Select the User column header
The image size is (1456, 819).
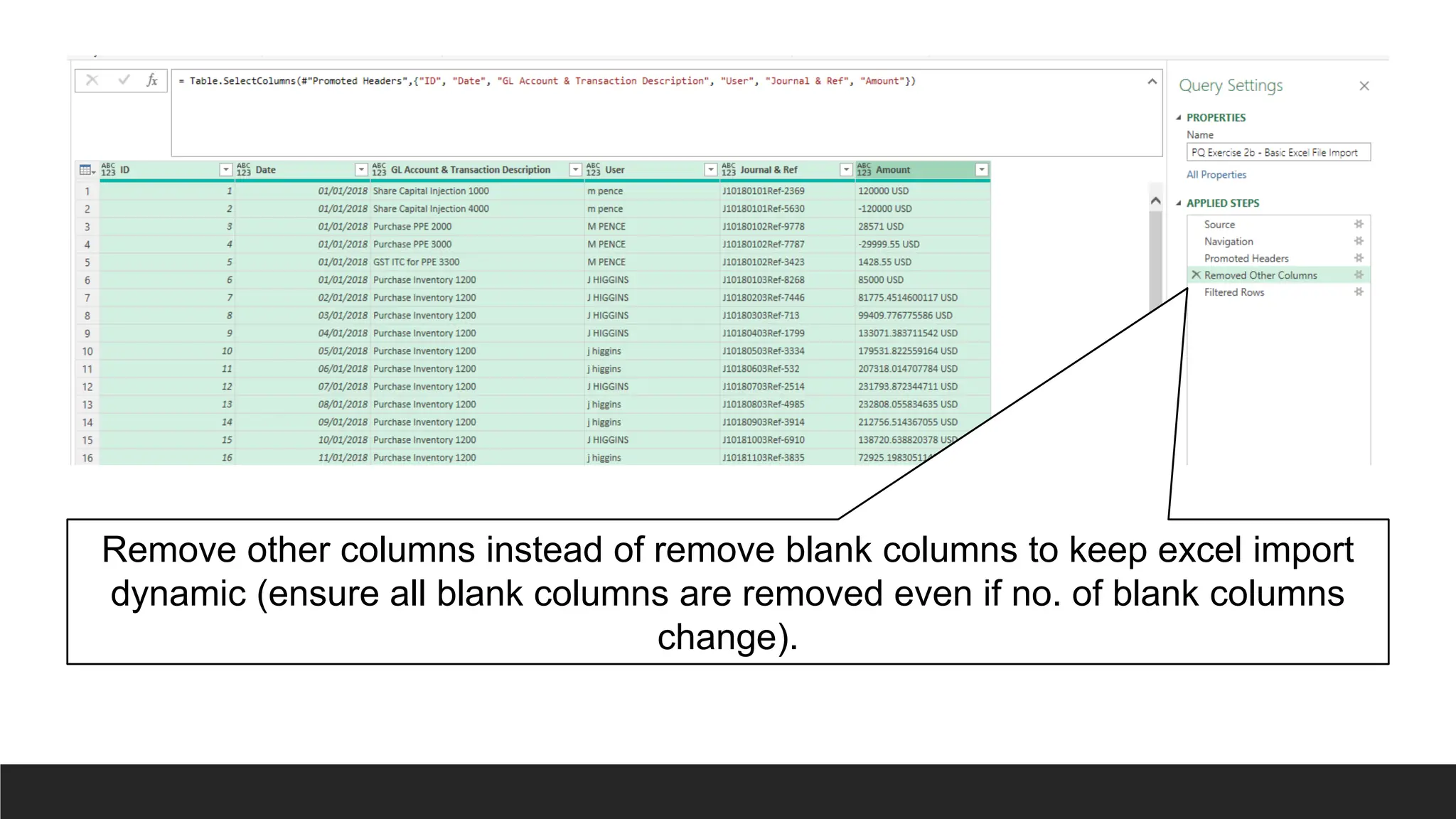point(652,170)
